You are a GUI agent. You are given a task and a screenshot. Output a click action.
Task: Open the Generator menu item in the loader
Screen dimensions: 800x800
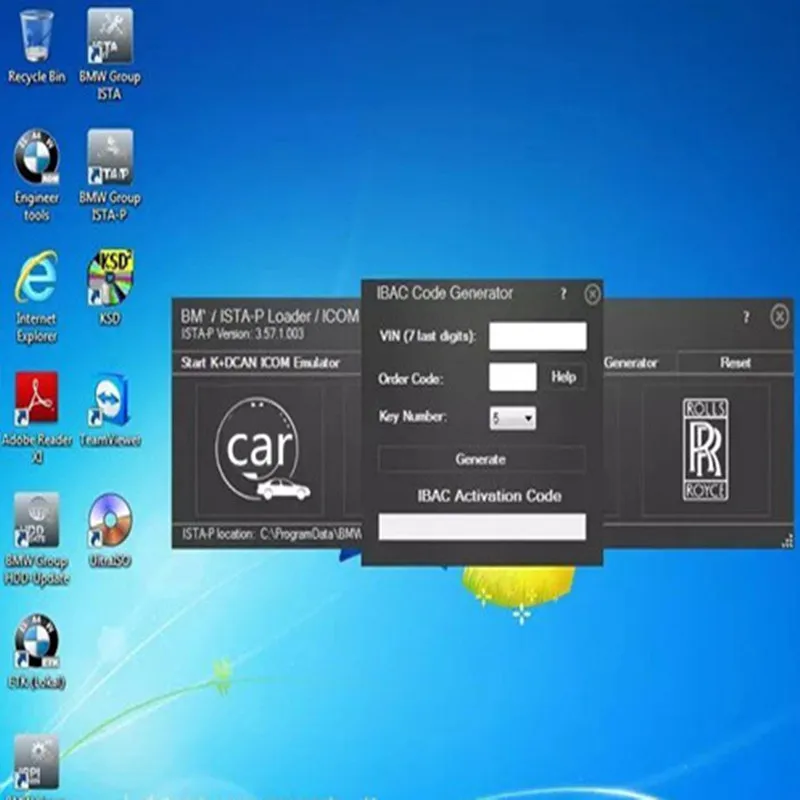coord(631,363)
